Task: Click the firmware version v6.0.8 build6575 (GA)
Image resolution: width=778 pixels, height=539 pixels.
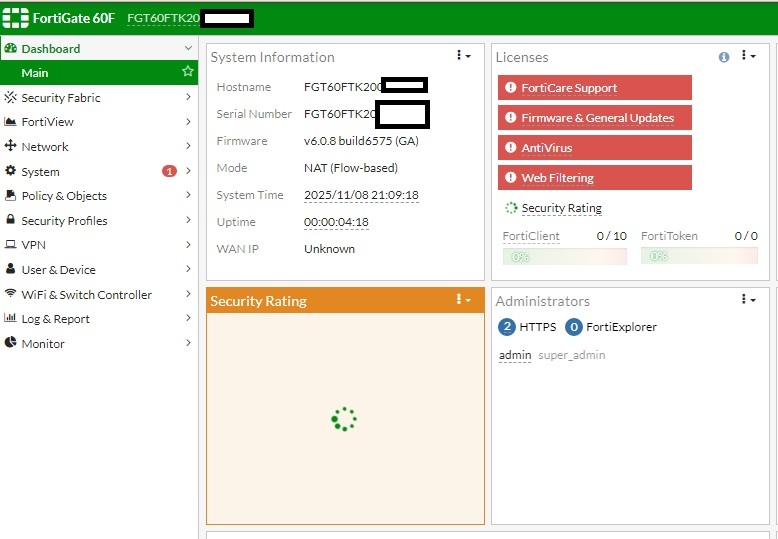Action: [x=361, y=141]
